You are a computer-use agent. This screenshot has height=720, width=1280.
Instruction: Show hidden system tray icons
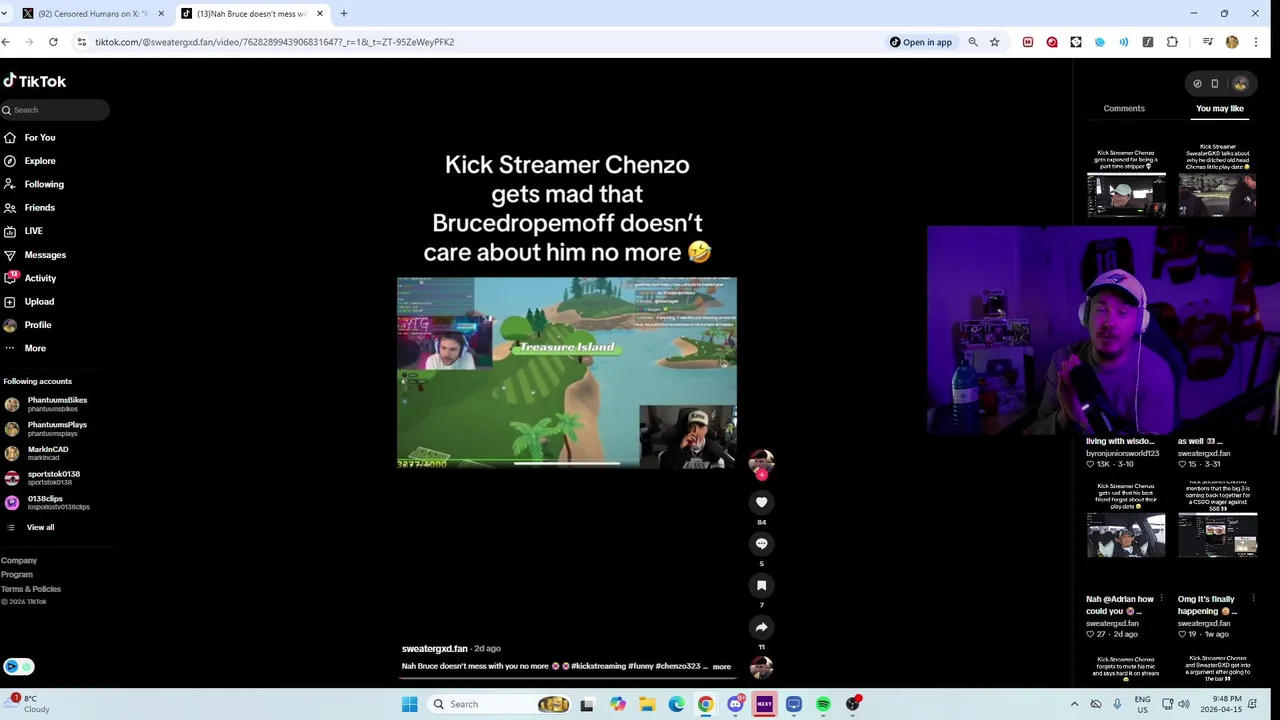pos(1075,704)
